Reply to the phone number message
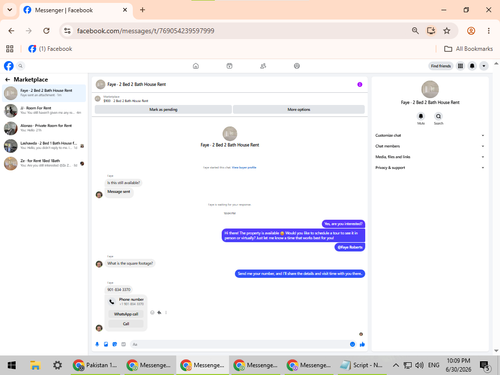The width and height of the screenshot is (500, 375). [159, 312]
